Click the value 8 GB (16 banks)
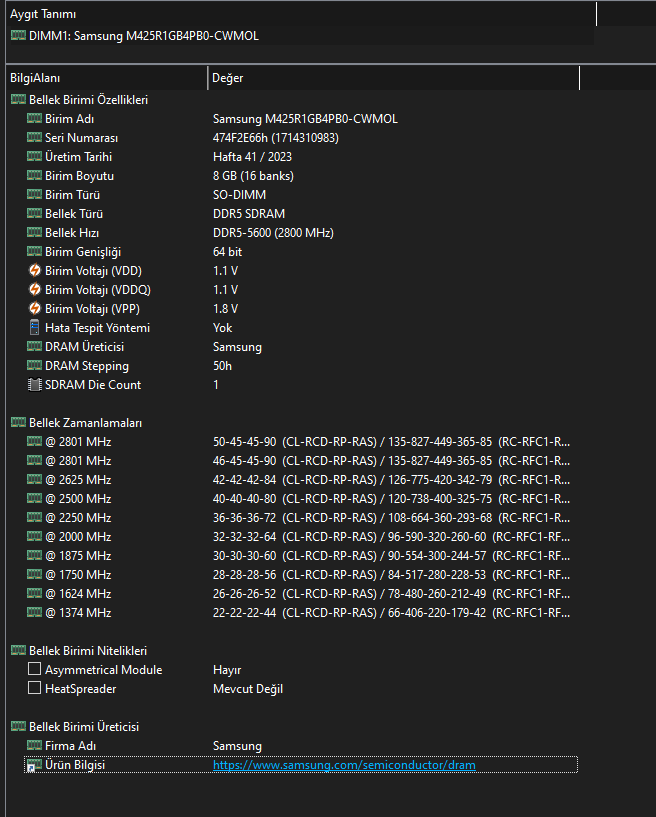Screen dimensions: 656x817 coord(253,176)
